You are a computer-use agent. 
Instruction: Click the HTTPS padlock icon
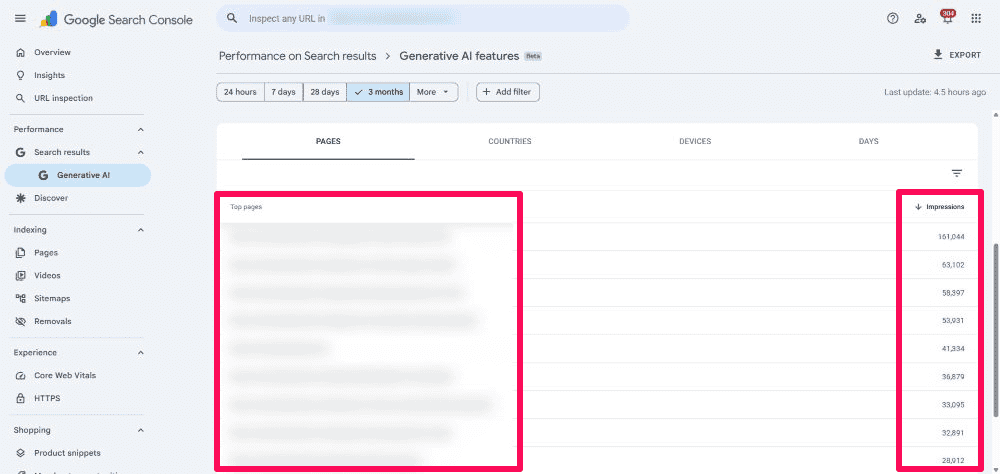point(20,399)
